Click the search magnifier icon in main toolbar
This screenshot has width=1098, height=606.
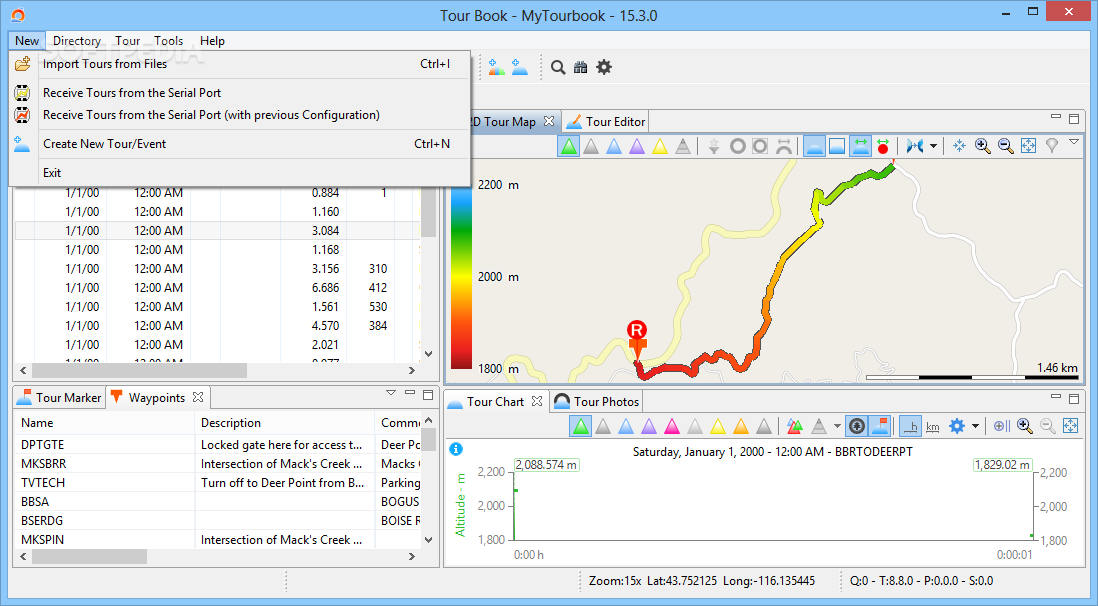[558, 67]
